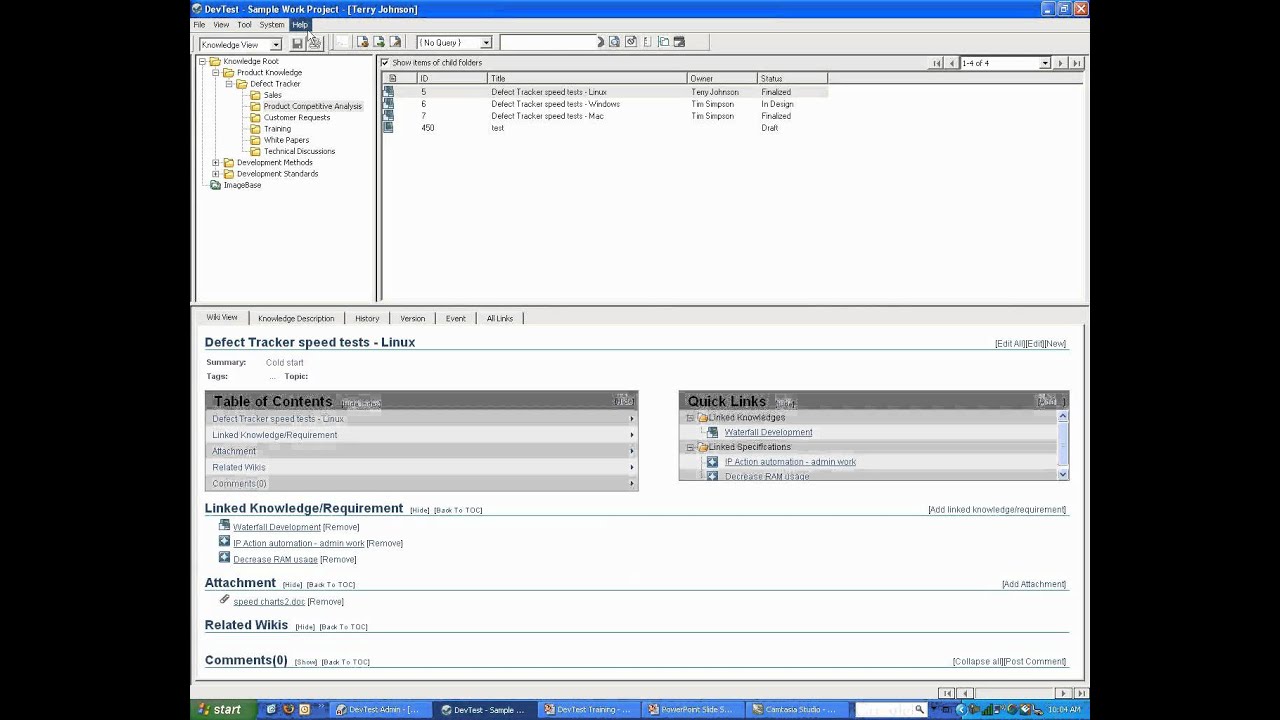Collapse Linked Specifications in Quick Links

pos(690,447)
